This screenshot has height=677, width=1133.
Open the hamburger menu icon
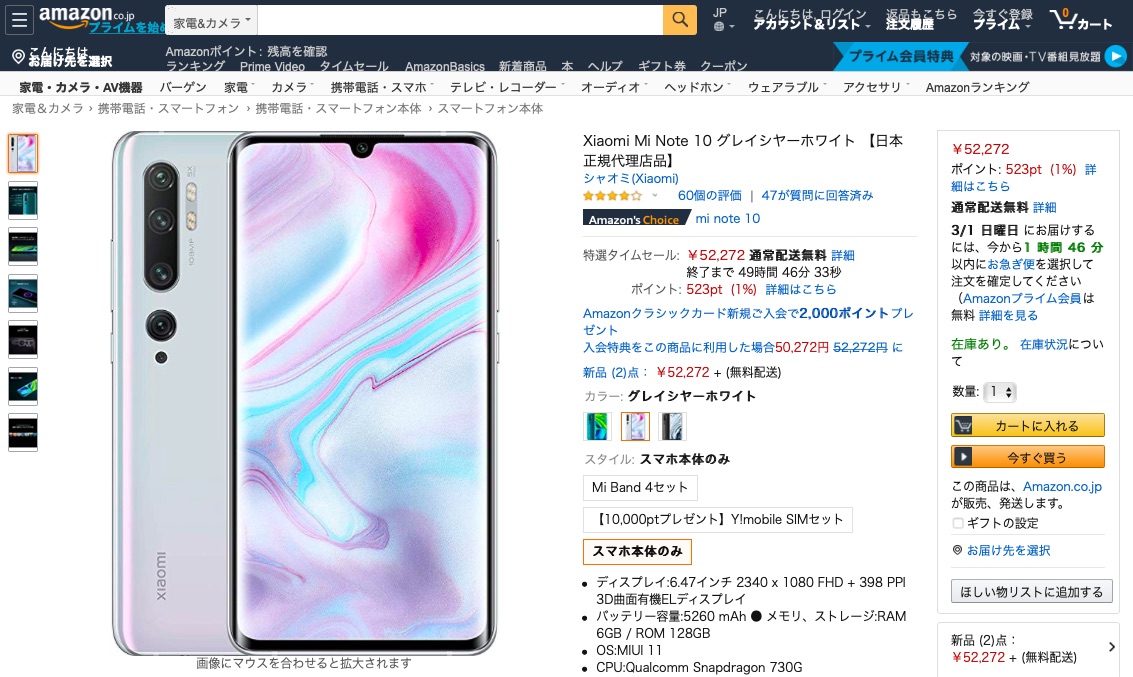[x=20, y=20]
